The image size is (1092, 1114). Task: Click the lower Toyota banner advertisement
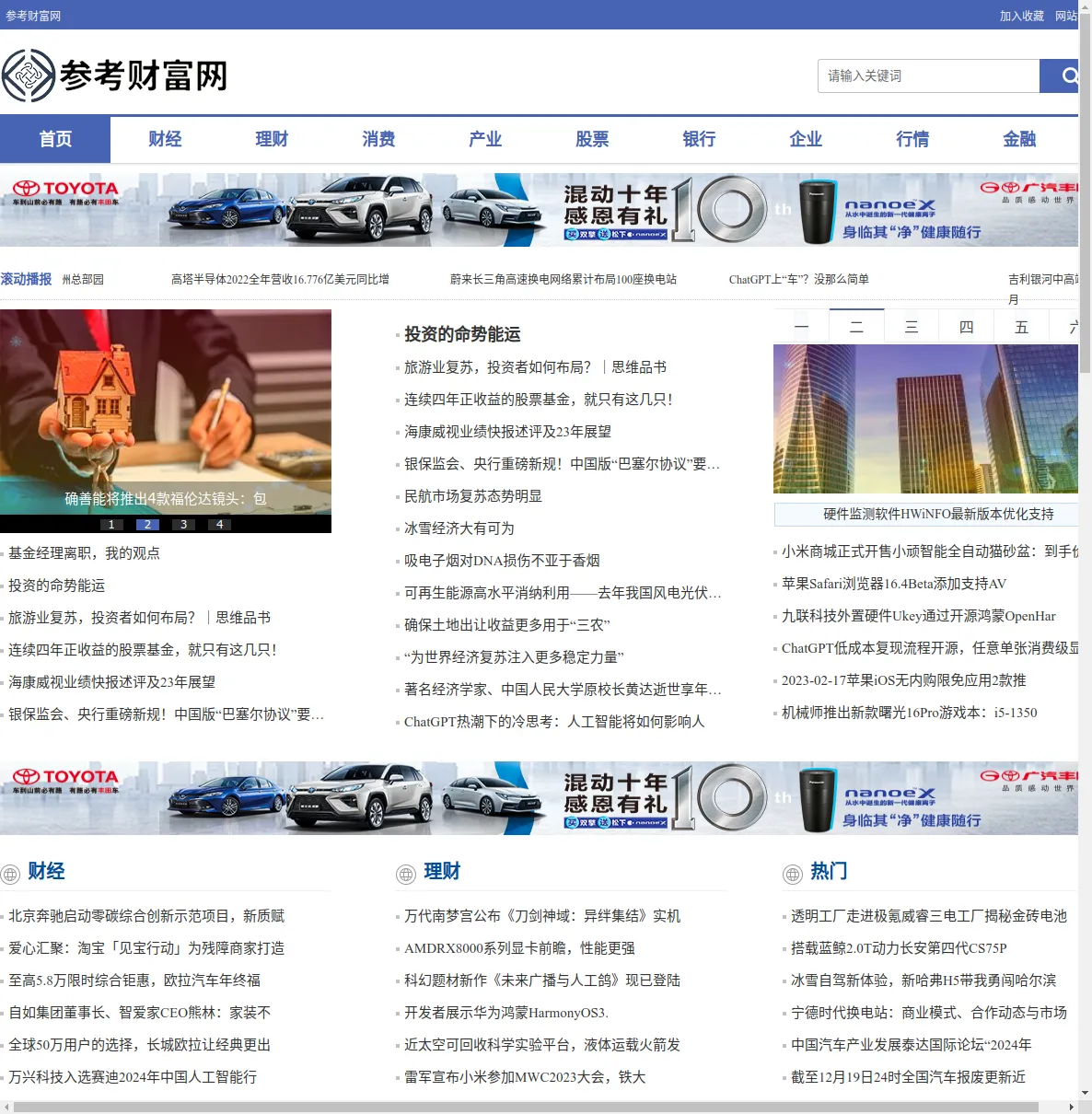(539, 798)
